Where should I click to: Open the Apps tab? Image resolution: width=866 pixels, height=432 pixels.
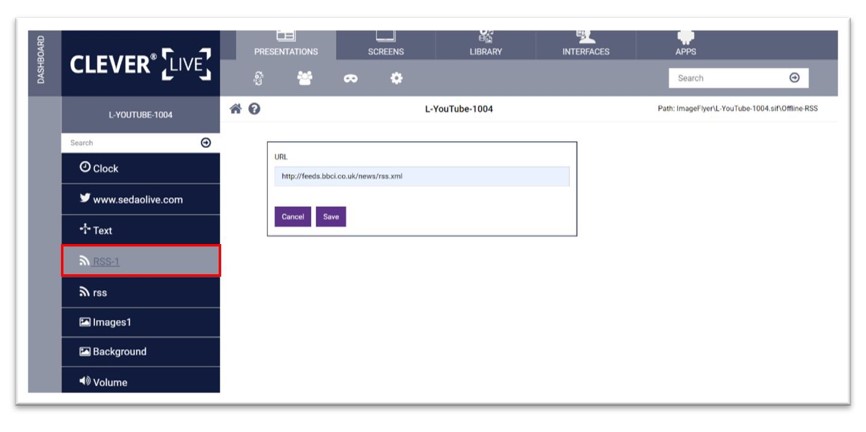click(685, 45)
